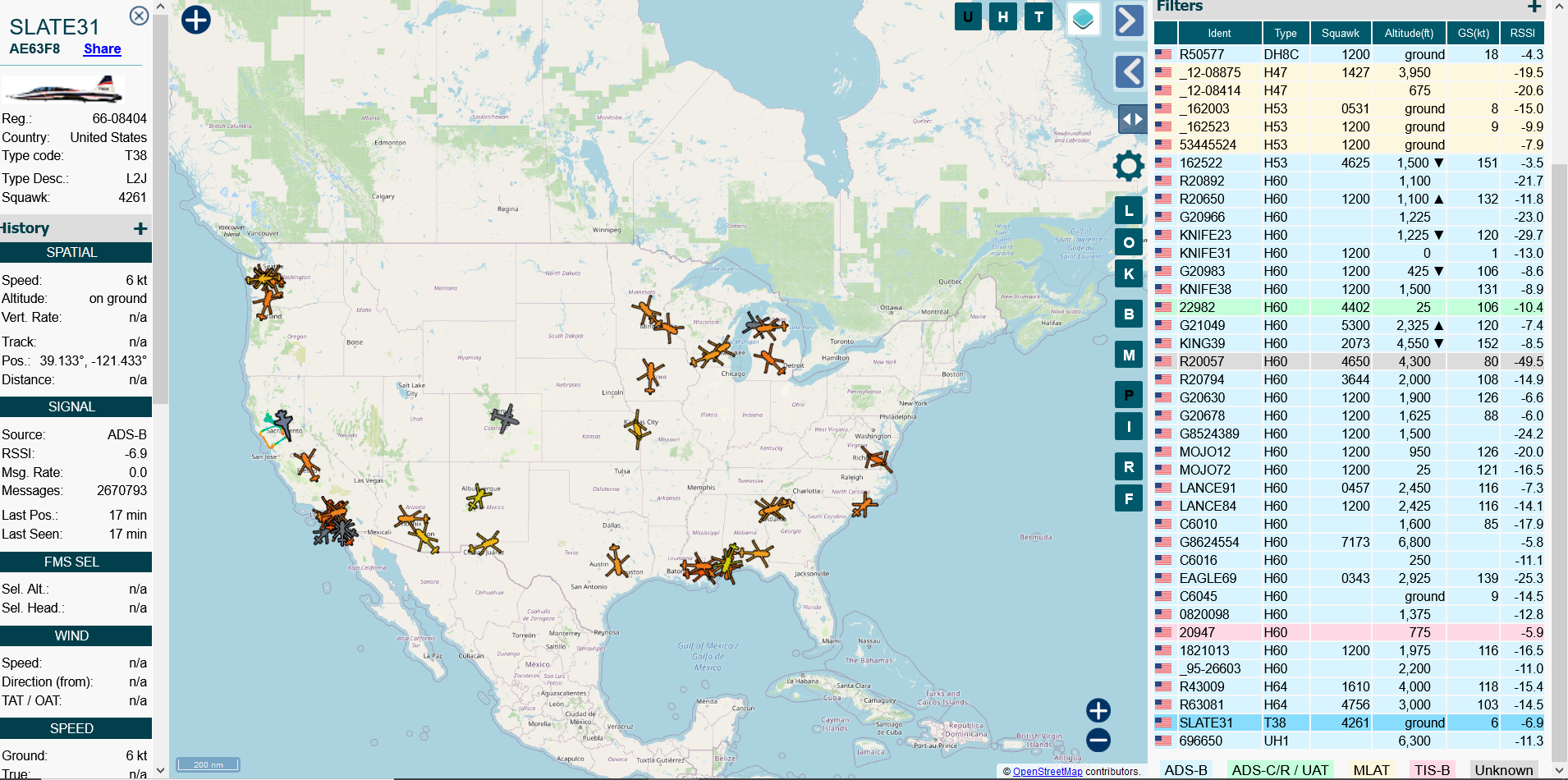Select the KING39 aircraft row
This screenshot has height=780, width=1568.
coord(1349,343)
